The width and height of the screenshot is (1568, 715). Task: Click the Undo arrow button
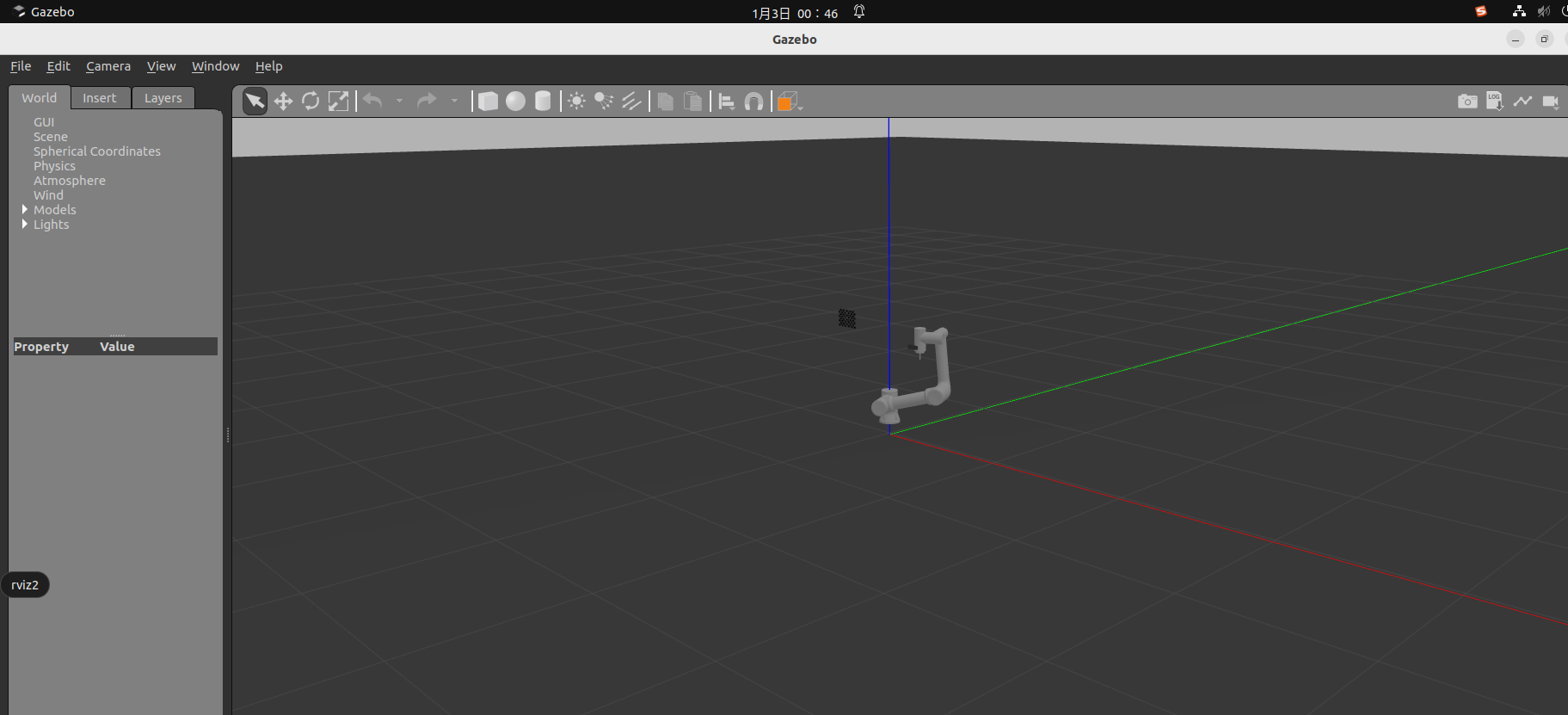(x=372, y=102)
